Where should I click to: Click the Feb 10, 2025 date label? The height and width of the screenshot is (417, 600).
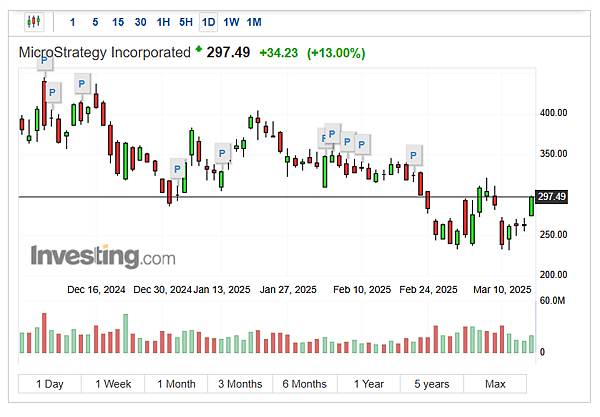(x=362, y=290)
